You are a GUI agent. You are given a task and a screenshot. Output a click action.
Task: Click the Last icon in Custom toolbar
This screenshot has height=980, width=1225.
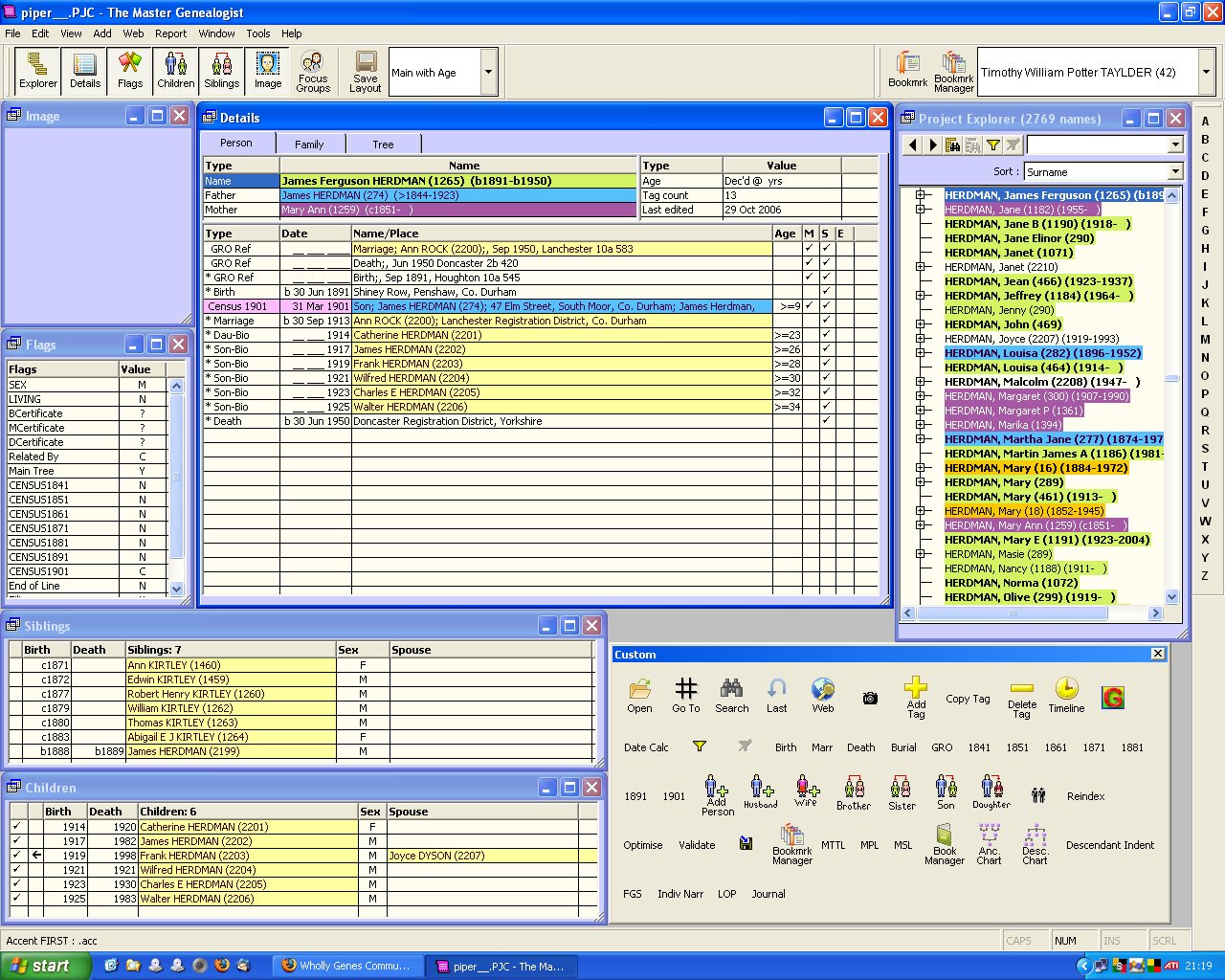pyautogui.click(x=776, y=696)
